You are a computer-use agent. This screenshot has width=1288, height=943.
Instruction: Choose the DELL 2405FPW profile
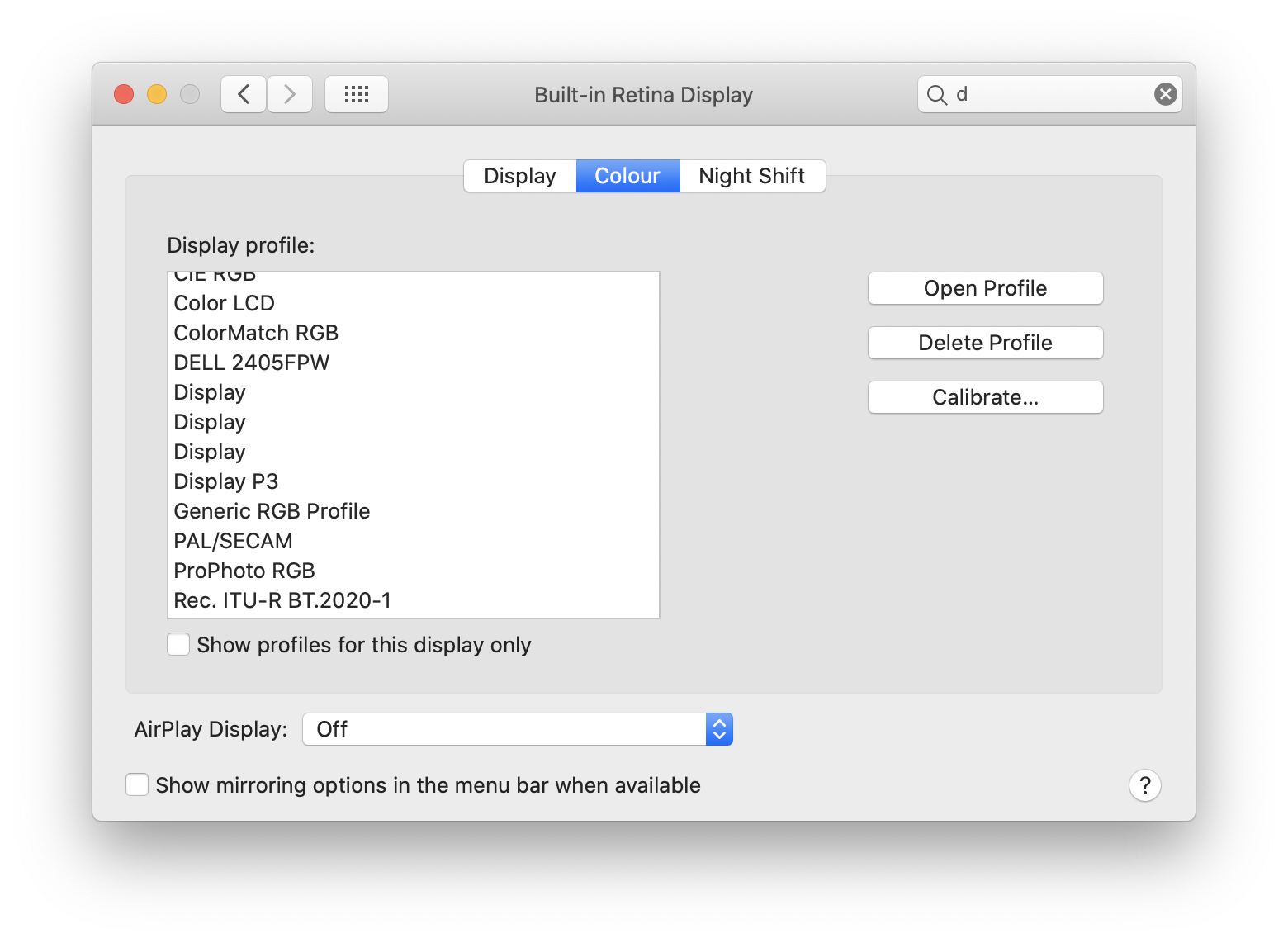(414, 363)
